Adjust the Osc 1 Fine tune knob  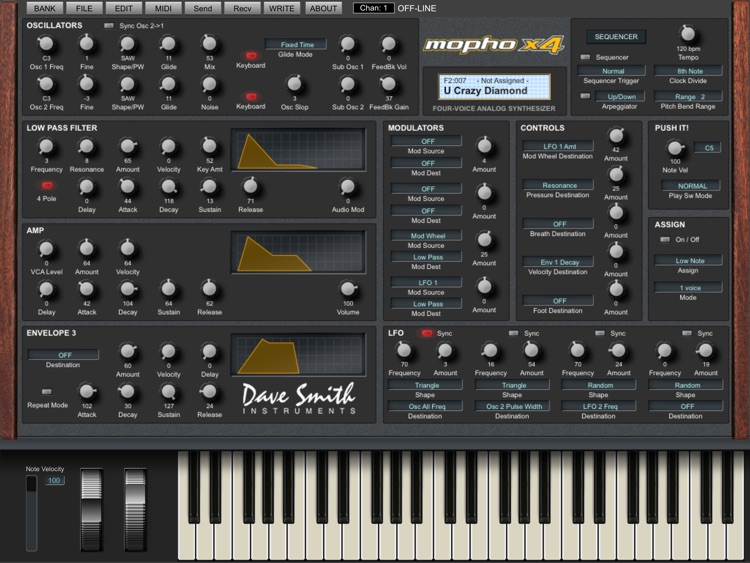pyautogui.click(x=87, y=43)
